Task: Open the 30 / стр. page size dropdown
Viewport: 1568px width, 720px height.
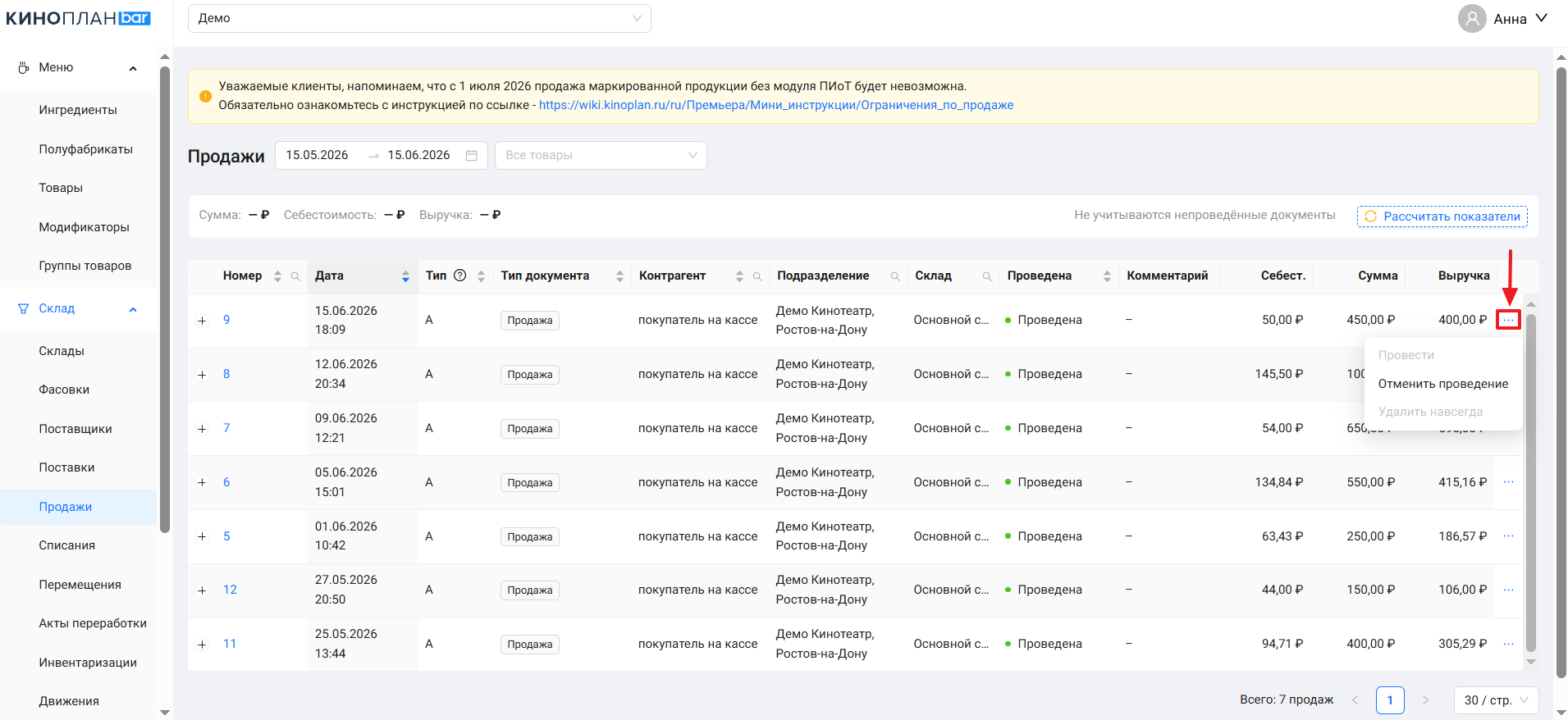Action: (x=1496, y=700)
